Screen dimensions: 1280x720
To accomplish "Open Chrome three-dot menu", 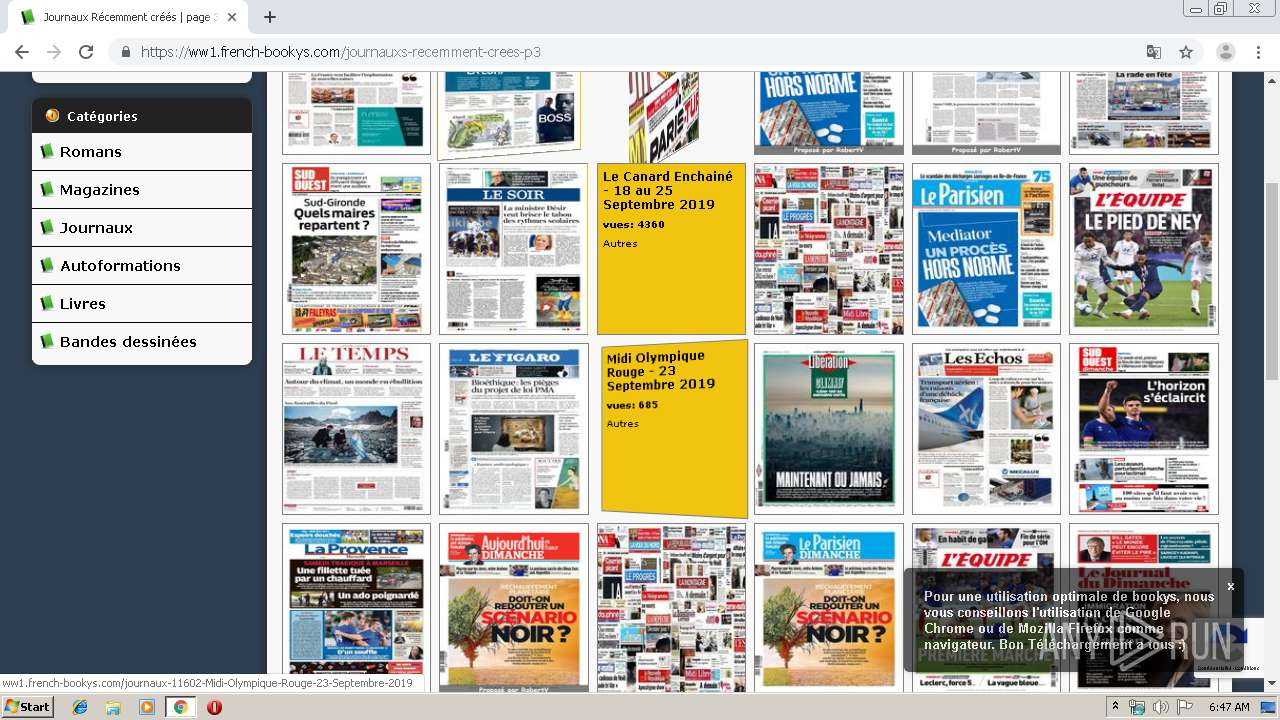I will (x=1258, y=52).
